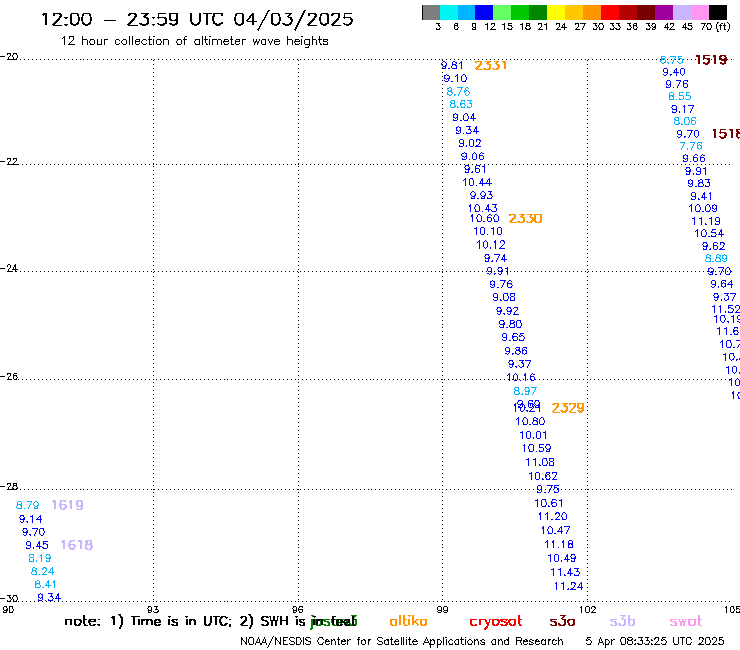Click the wave height value 10.60
740x650 pixels.
[485, 219]
